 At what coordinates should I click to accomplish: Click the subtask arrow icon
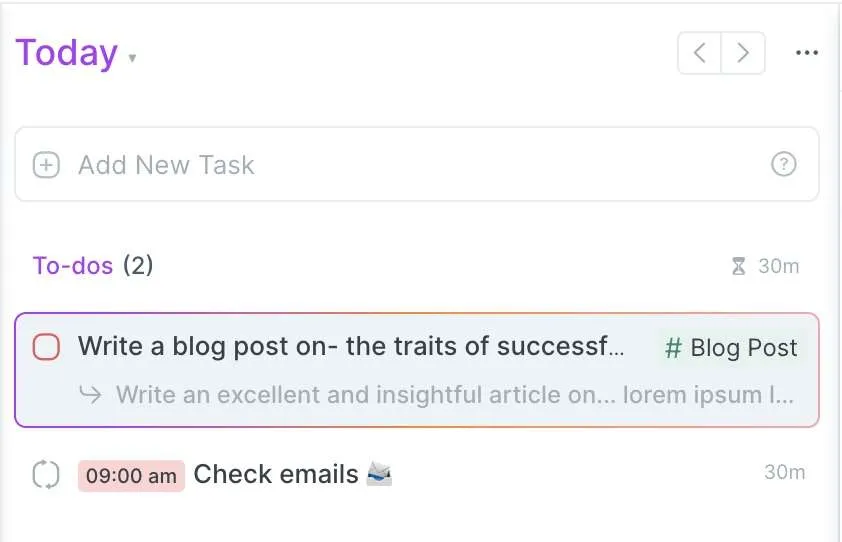coord(90,395)
